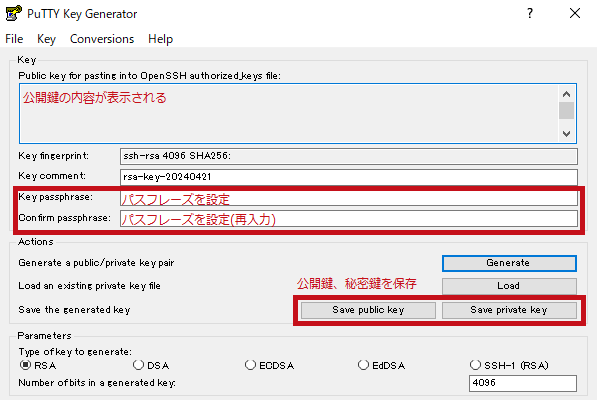Viewport: 597px width, 400px height.
Task: Select the EdDSA key type
Action: click(x=363, y=365)
